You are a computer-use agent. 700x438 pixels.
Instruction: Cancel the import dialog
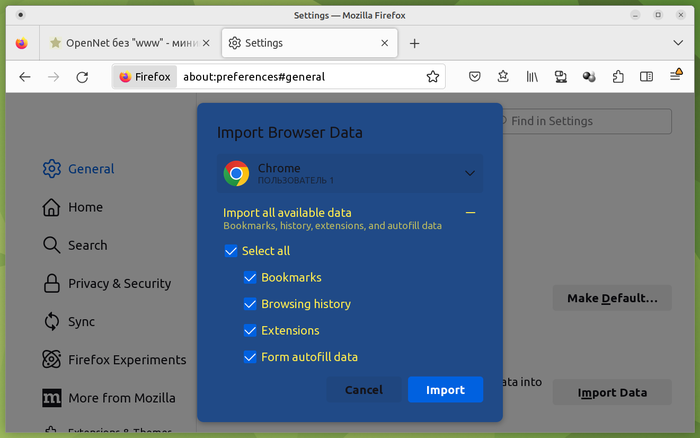pos(363,390)
